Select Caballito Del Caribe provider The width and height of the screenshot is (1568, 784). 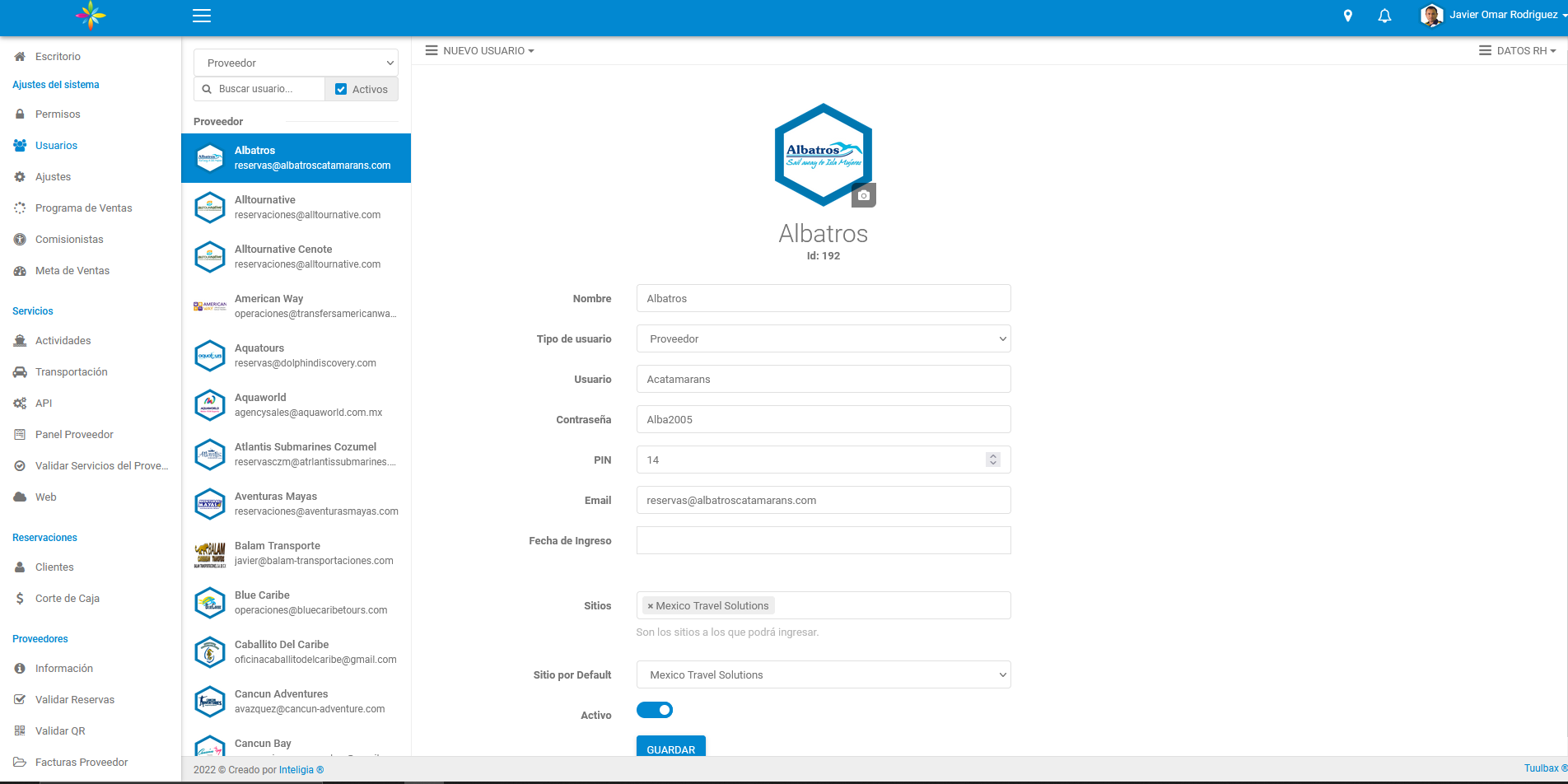(296, 652)
